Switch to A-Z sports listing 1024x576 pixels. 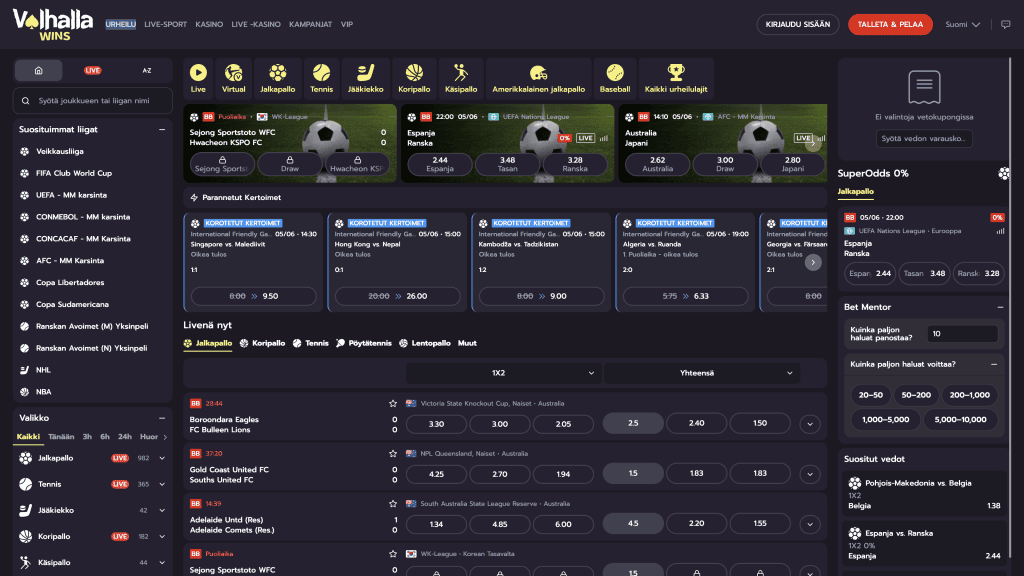[147, 71]
